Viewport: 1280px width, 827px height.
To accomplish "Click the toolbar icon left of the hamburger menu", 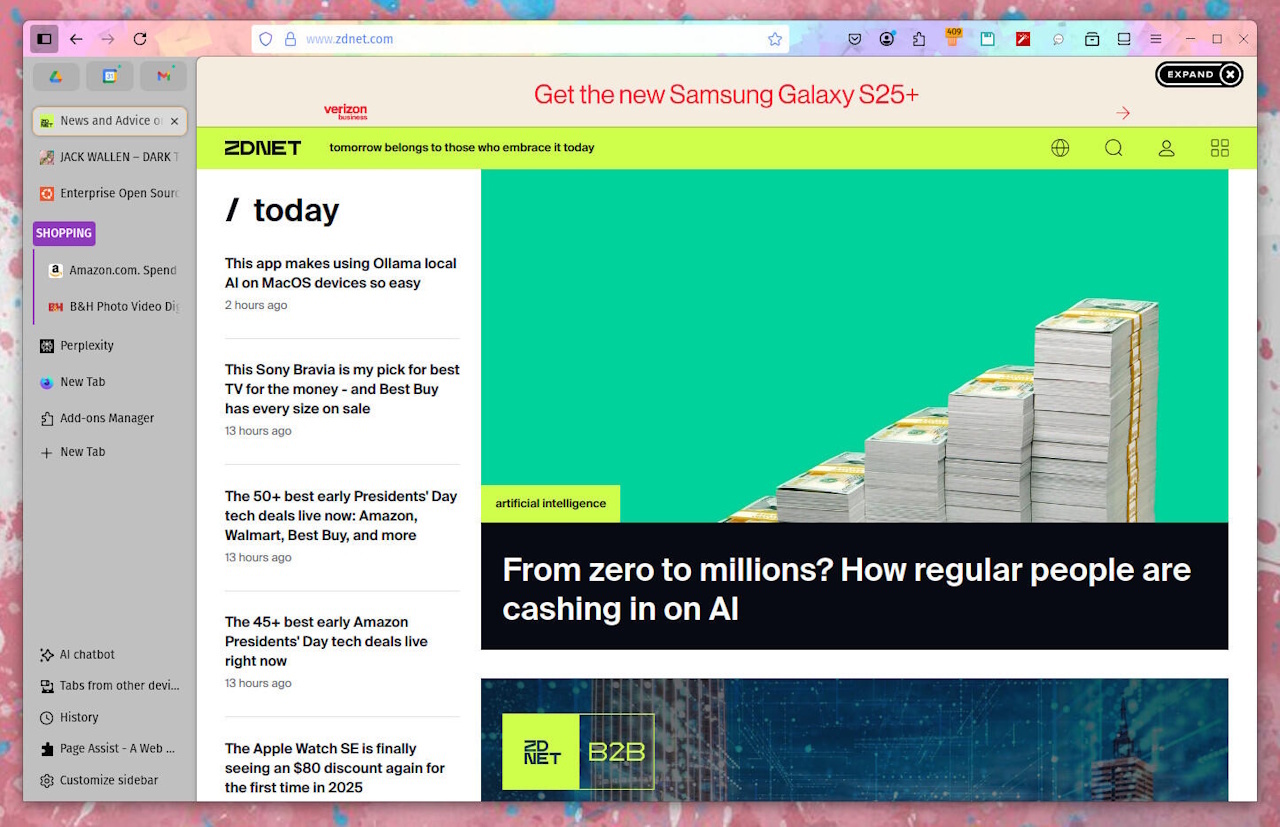I will click(1124, 39).
